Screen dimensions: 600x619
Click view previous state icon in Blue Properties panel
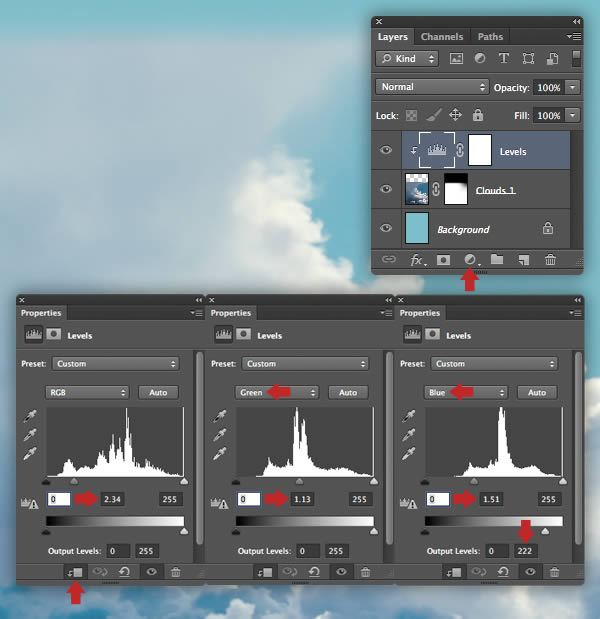(478, 572)
